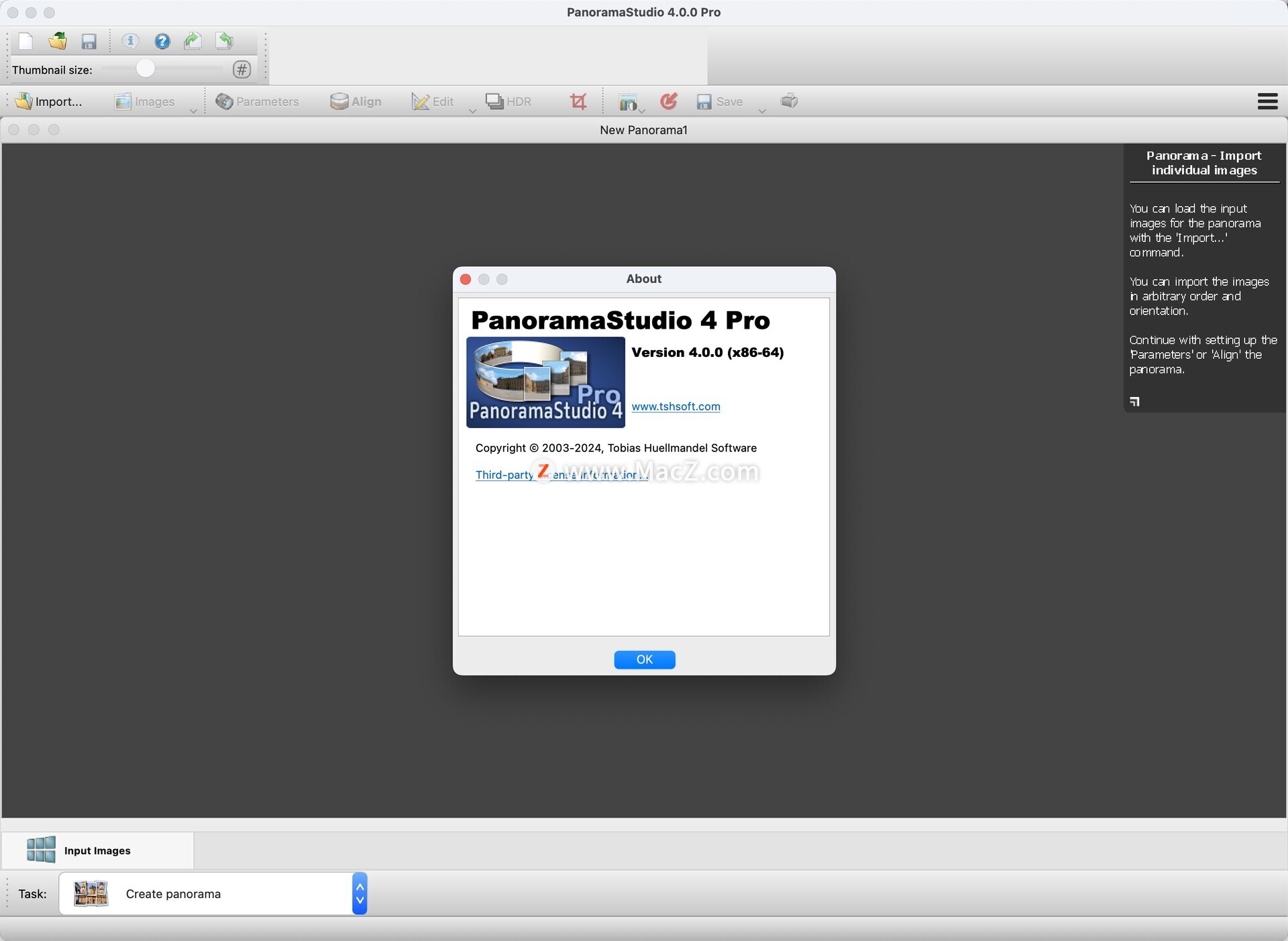Click the New Panorama1 window title
This screenshot has height=941, width=1288.
click(x=643, y=130)
